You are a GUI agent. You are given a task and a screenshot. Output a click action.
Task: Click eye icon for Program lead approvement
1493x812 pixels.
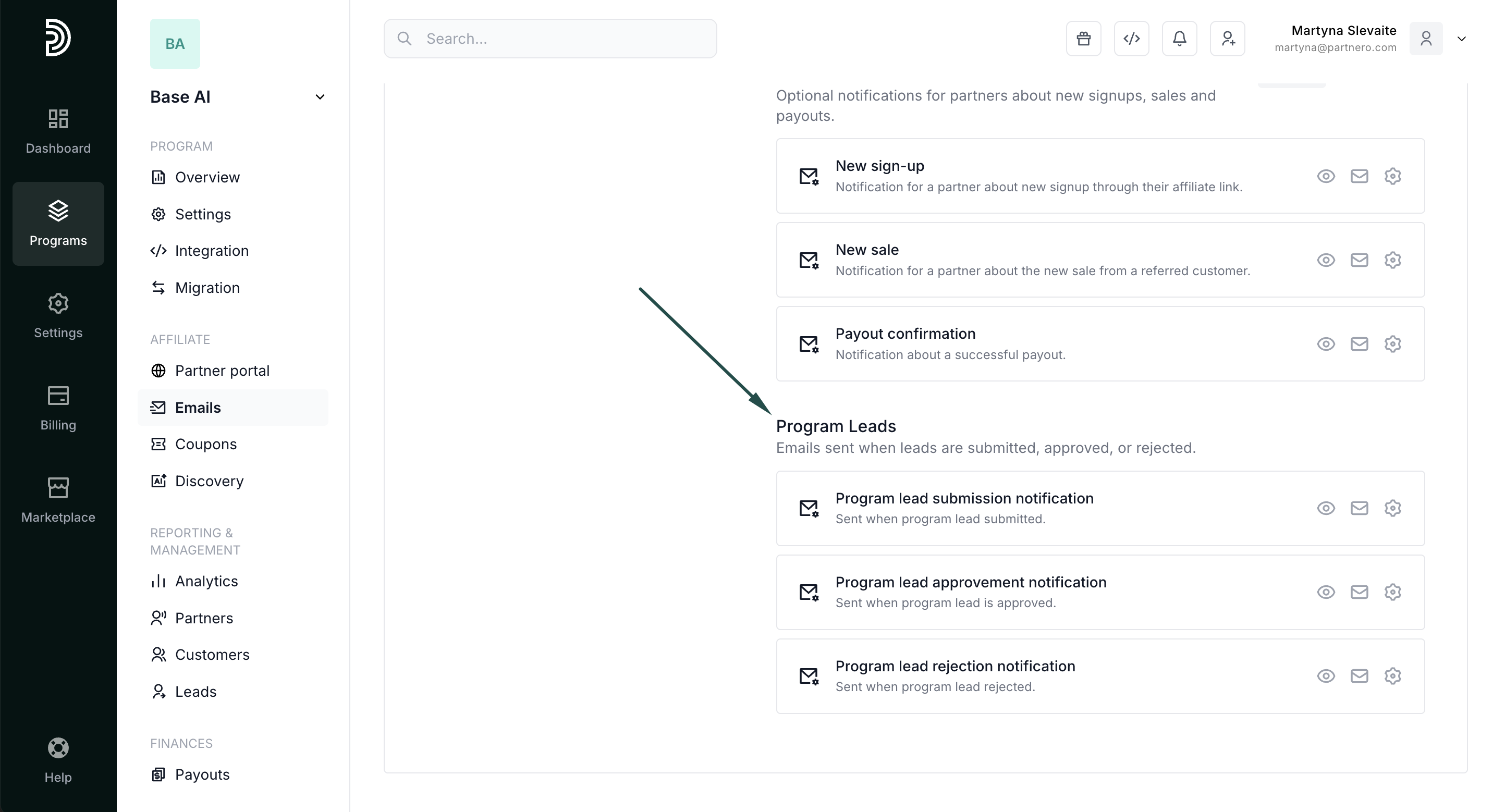coord(1326,593)
